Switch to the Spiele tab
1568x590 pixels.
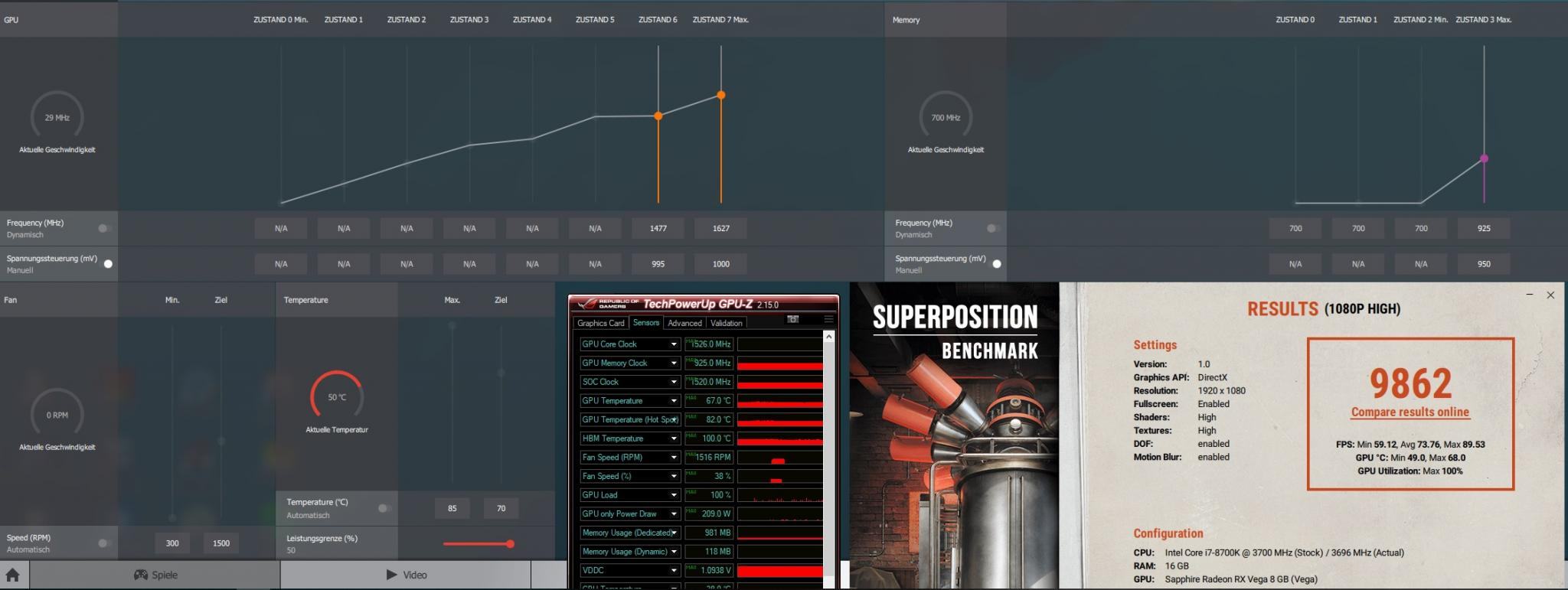(155, 575)
